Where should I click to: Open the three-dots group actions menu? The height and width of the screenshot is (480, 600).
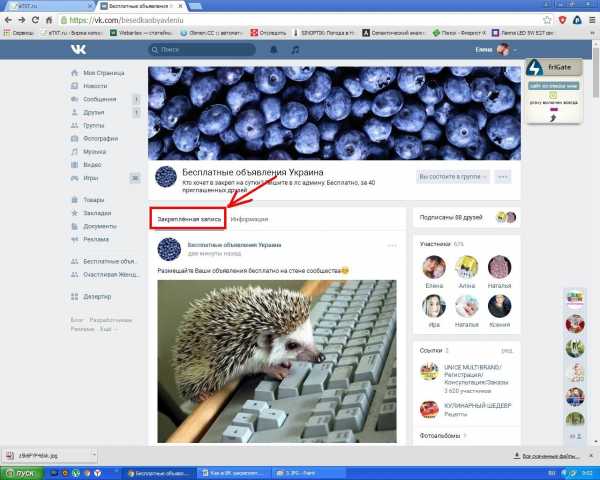pos(502,177)
